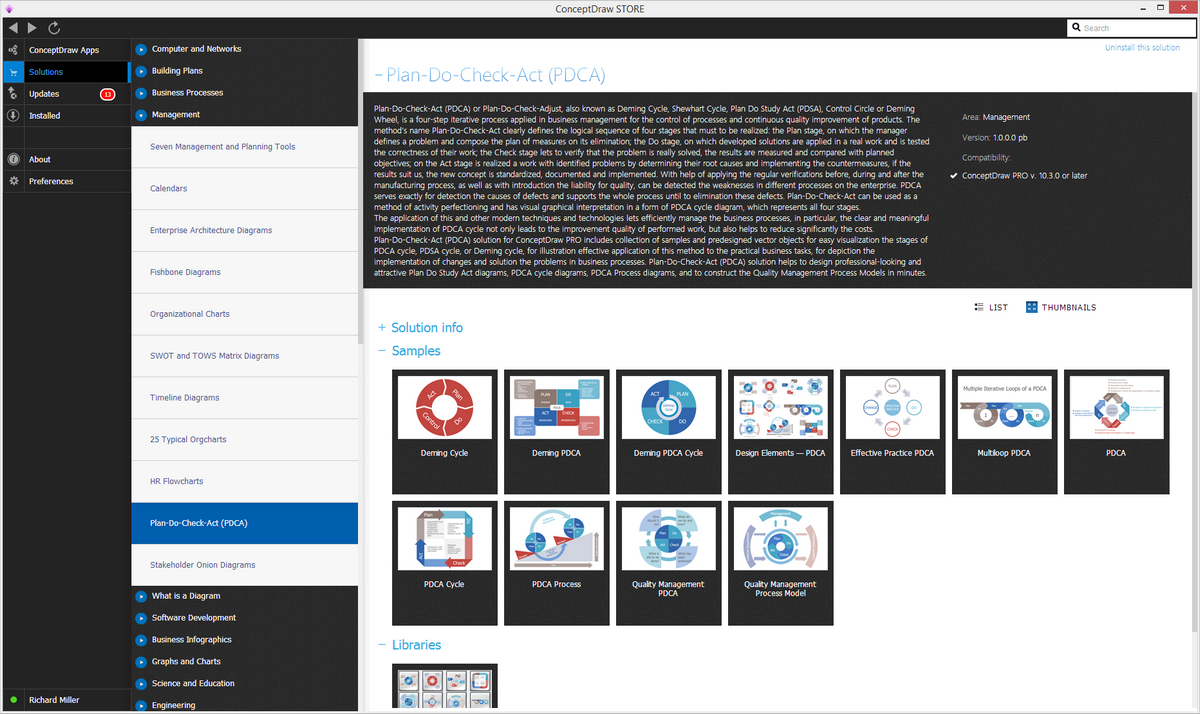Click the solutions list vertical scrollbar

(360, 190)
